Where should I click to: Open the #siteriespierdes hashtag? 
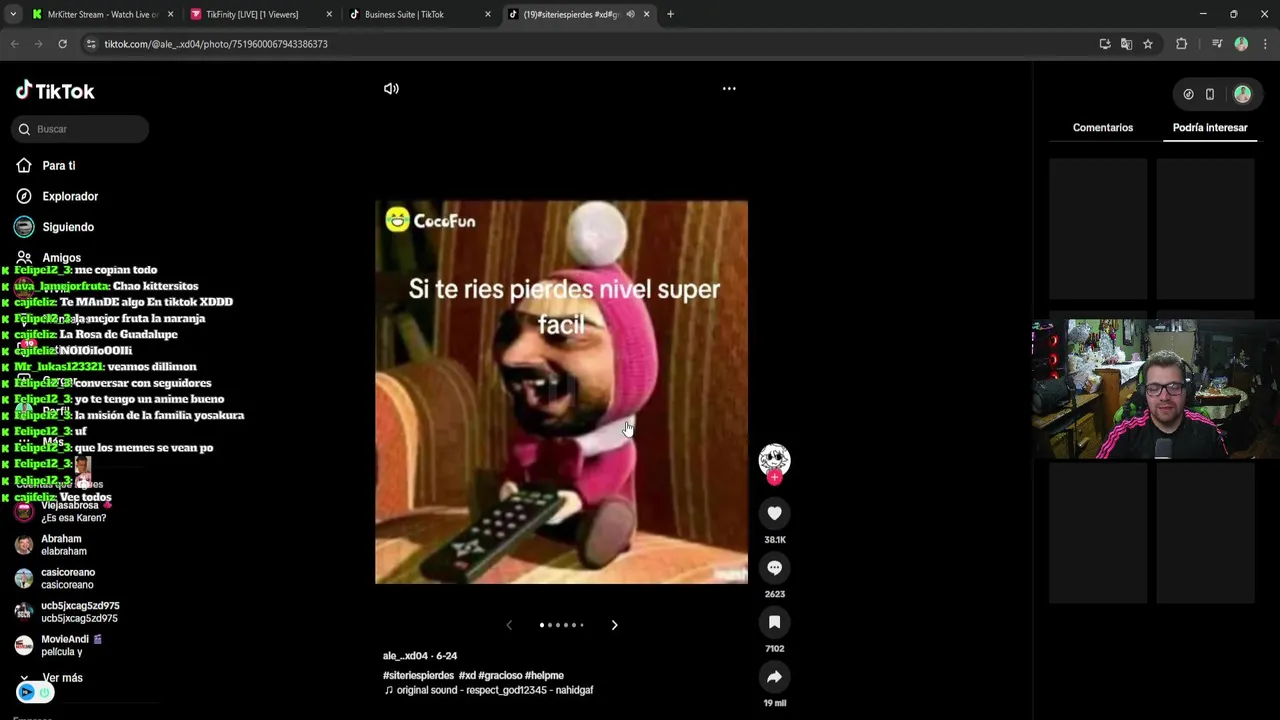tap(418, 676)
